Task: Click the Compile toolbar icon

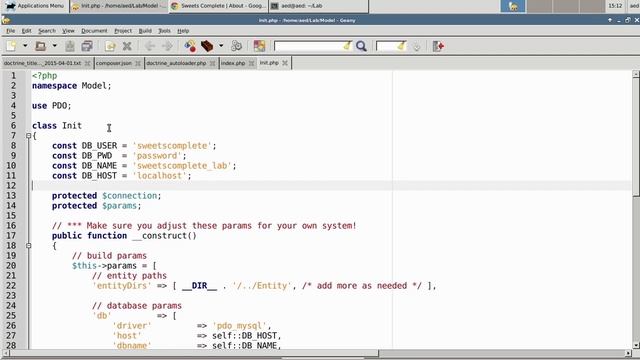Action: (x=190, y=46)
